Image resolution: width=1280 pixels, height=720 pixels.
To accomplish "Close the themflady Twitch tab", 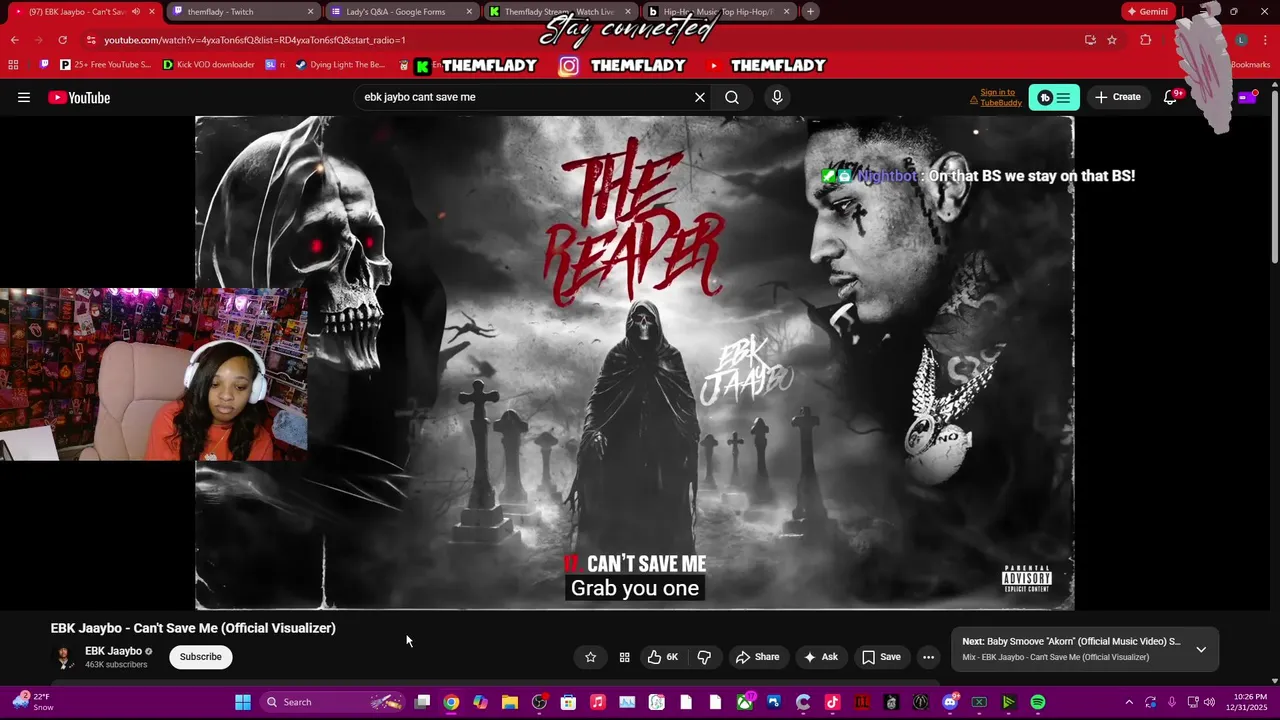I will tap(310, 12).
